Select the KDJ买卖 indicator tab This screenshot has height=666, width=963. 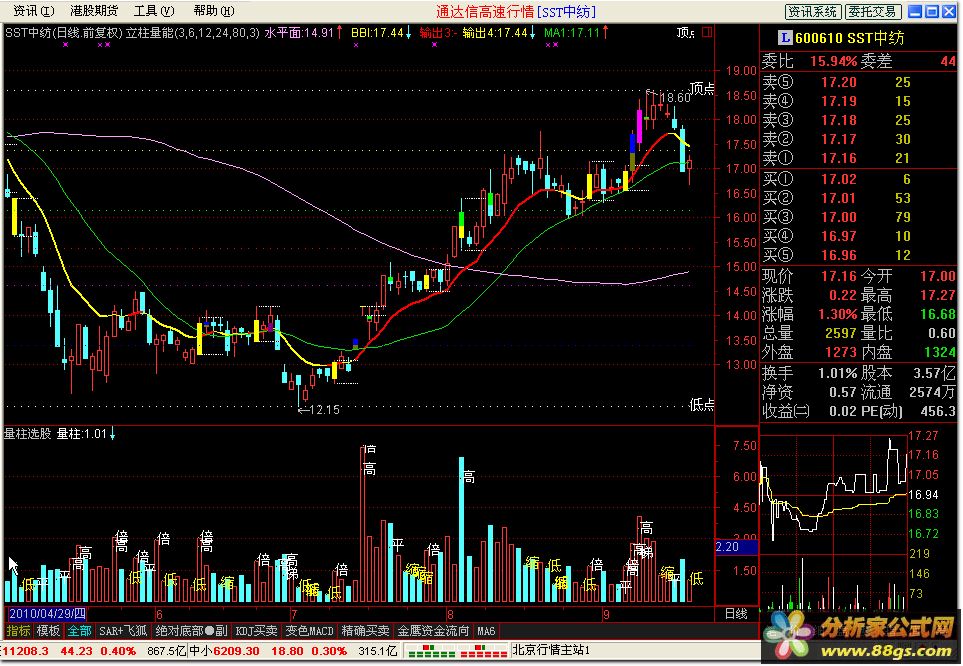click(x=256, y=631)
